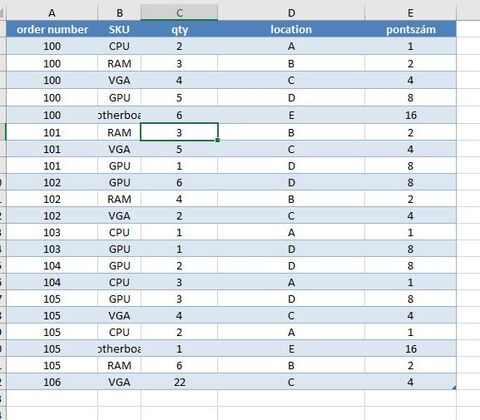Select column B header
This screenshot has width=480, height=420.
[x=119, y=13]
